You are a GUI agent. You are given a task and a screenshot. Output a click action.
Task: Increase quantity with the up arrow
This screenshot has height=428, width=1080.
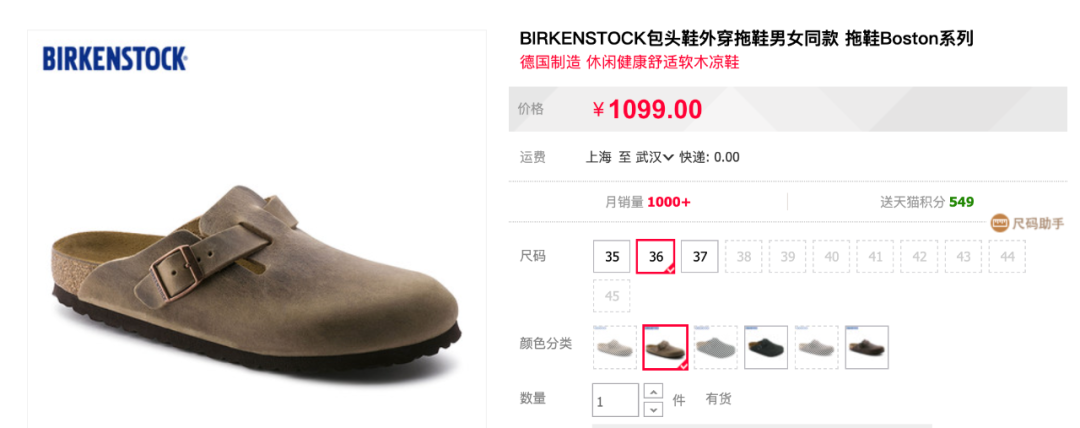click(653, 391)
